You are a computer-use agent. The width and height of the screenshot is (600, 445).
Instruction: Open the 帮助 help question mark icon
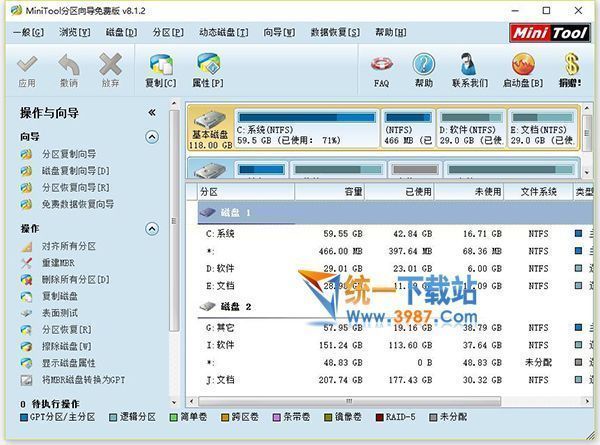[x=424, y=65]
